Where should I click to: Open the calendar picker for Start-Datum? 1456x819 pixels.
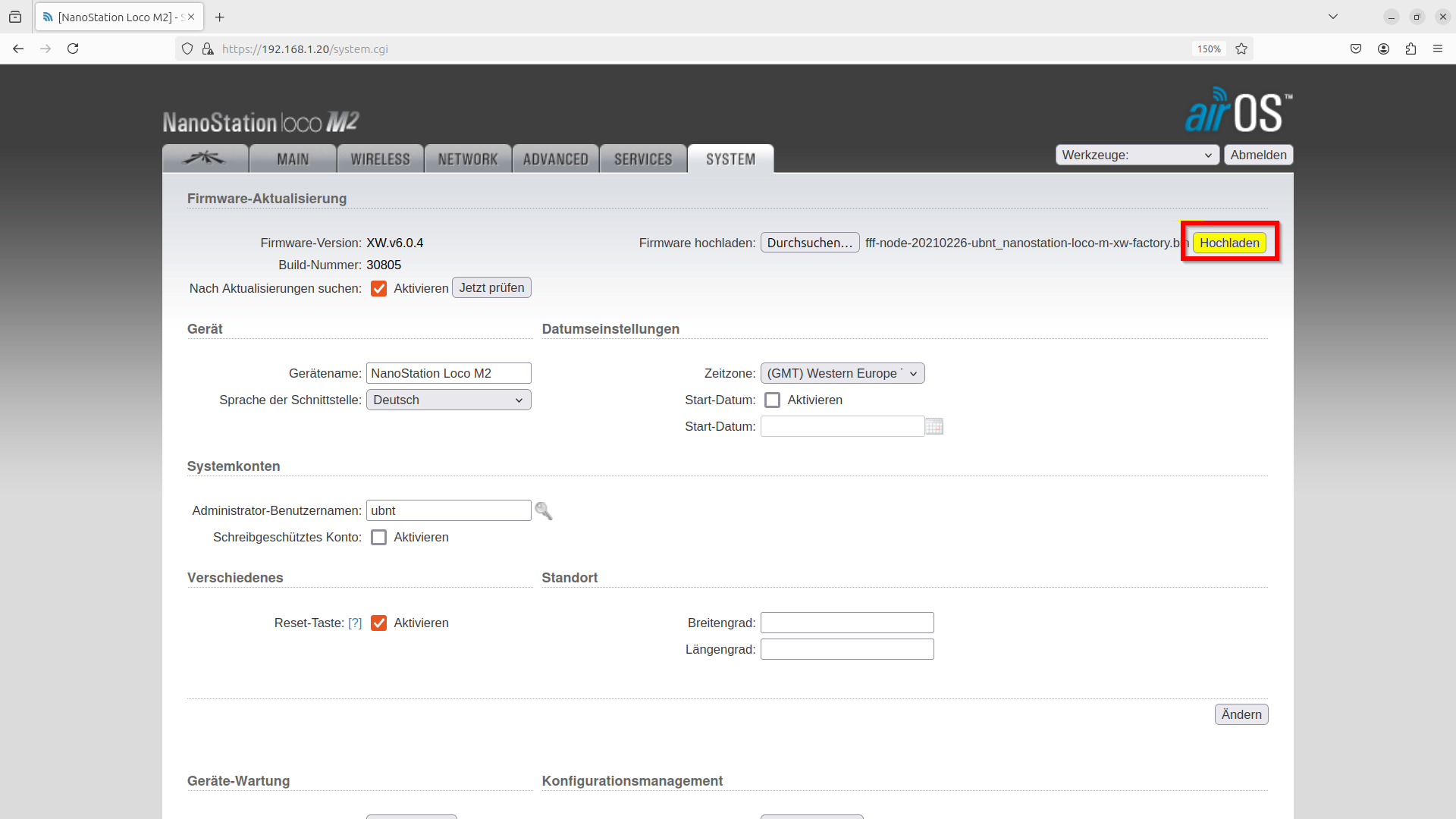[x=934, y=427]
